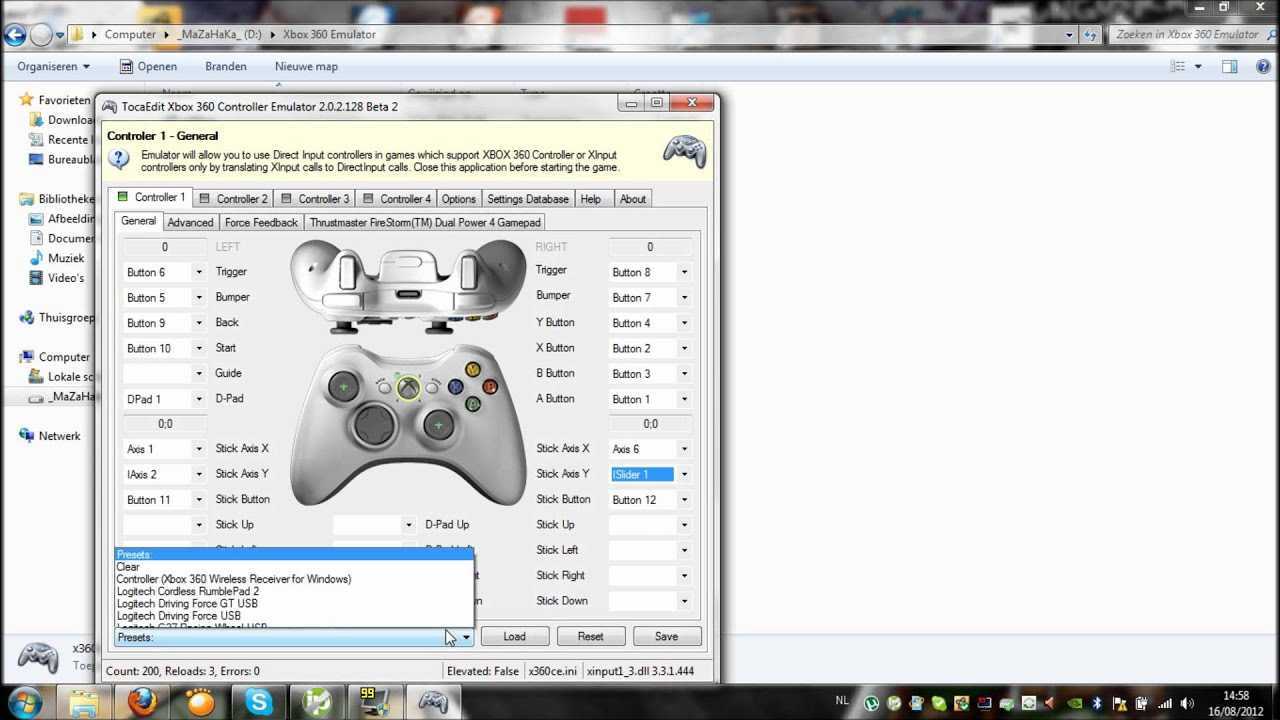
Task: Expand the Y Button mapping dropdown
Action: click(684, 323)
